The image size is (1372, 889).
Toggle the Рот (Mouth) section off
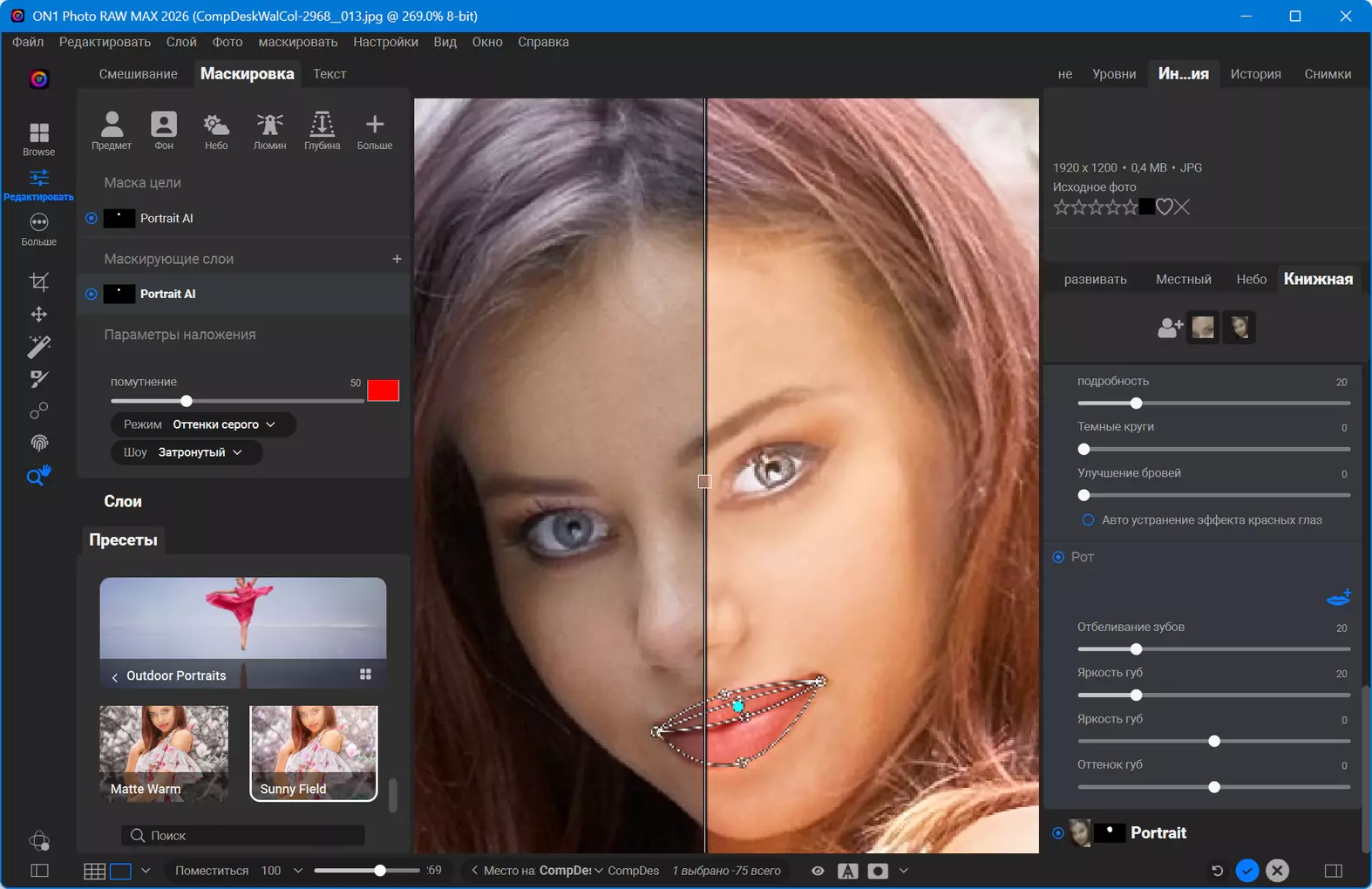[x=1058, y=557]
